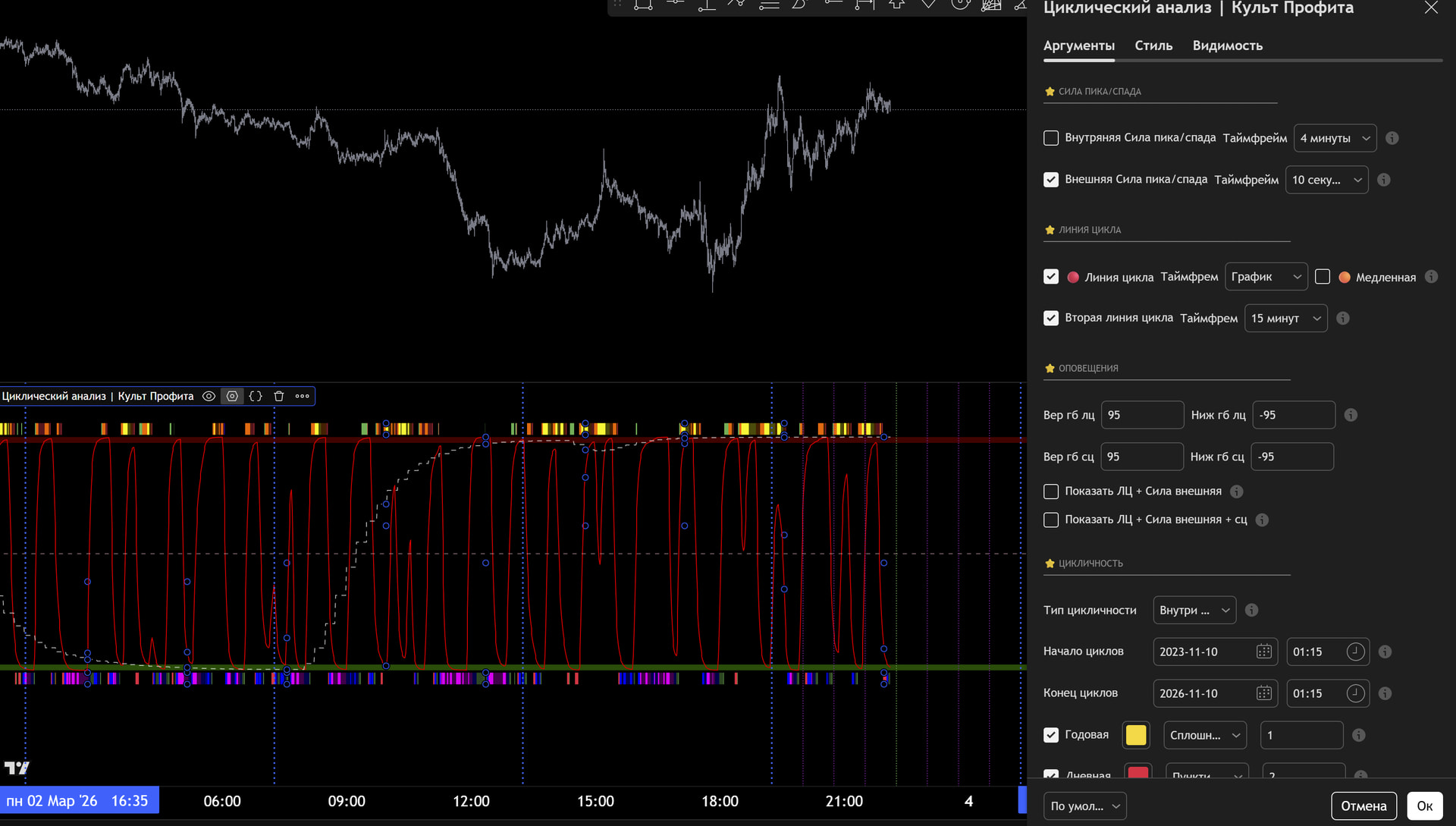Click the clock icon for Конец циклов time
The image size is (1456, 826).
[1355, 693]
